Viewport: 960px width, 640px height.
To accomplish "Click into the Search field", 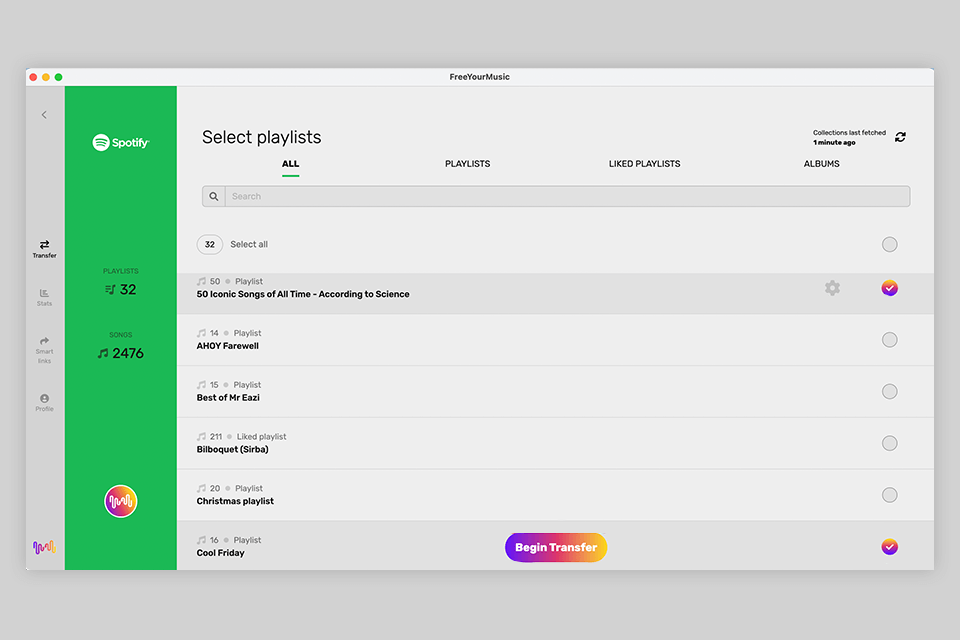I will 567,196.
